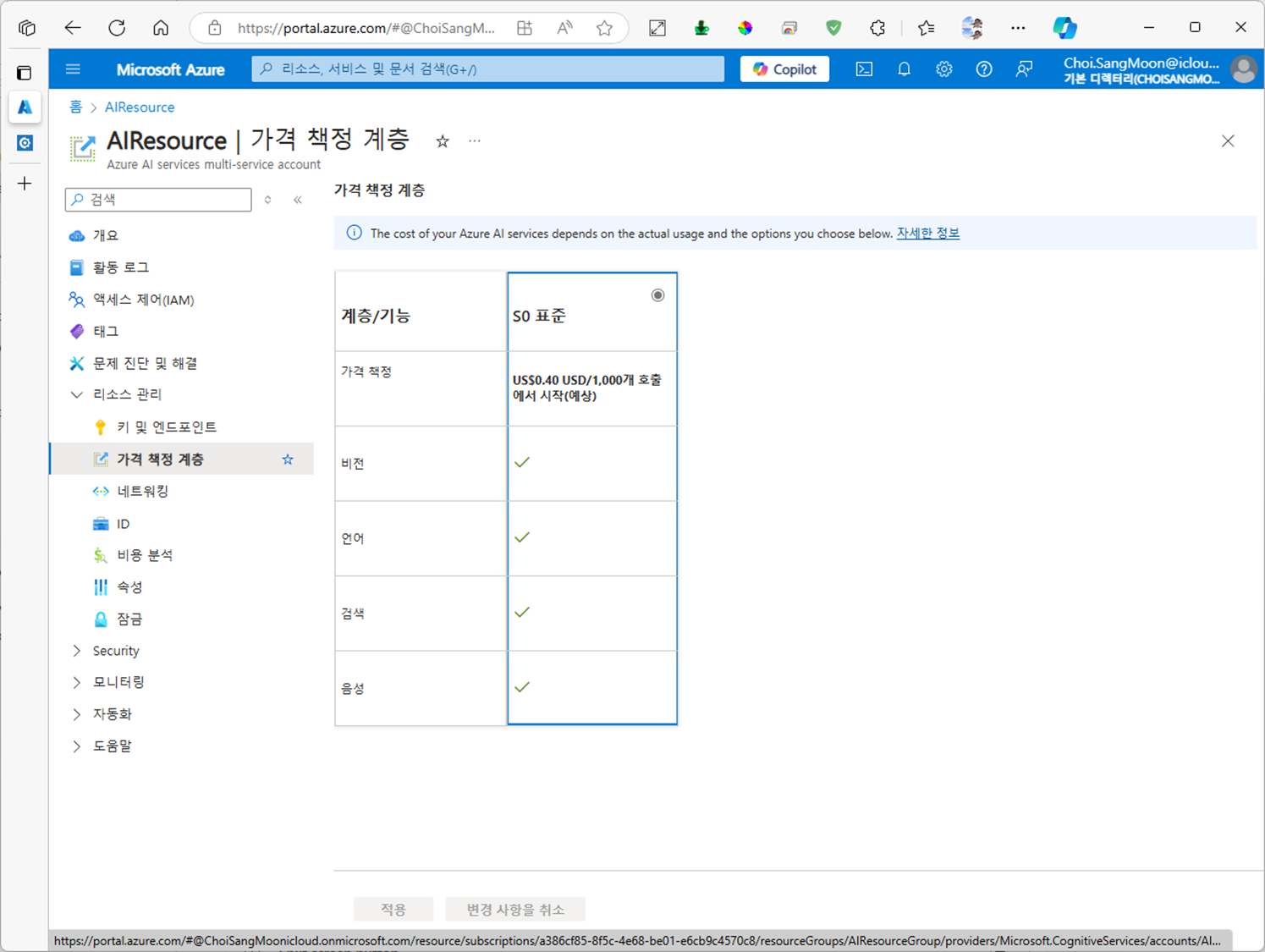Screen dimensions: 1265x952
Task: Open the help question mark icon
Action: [x=983, y=69]
